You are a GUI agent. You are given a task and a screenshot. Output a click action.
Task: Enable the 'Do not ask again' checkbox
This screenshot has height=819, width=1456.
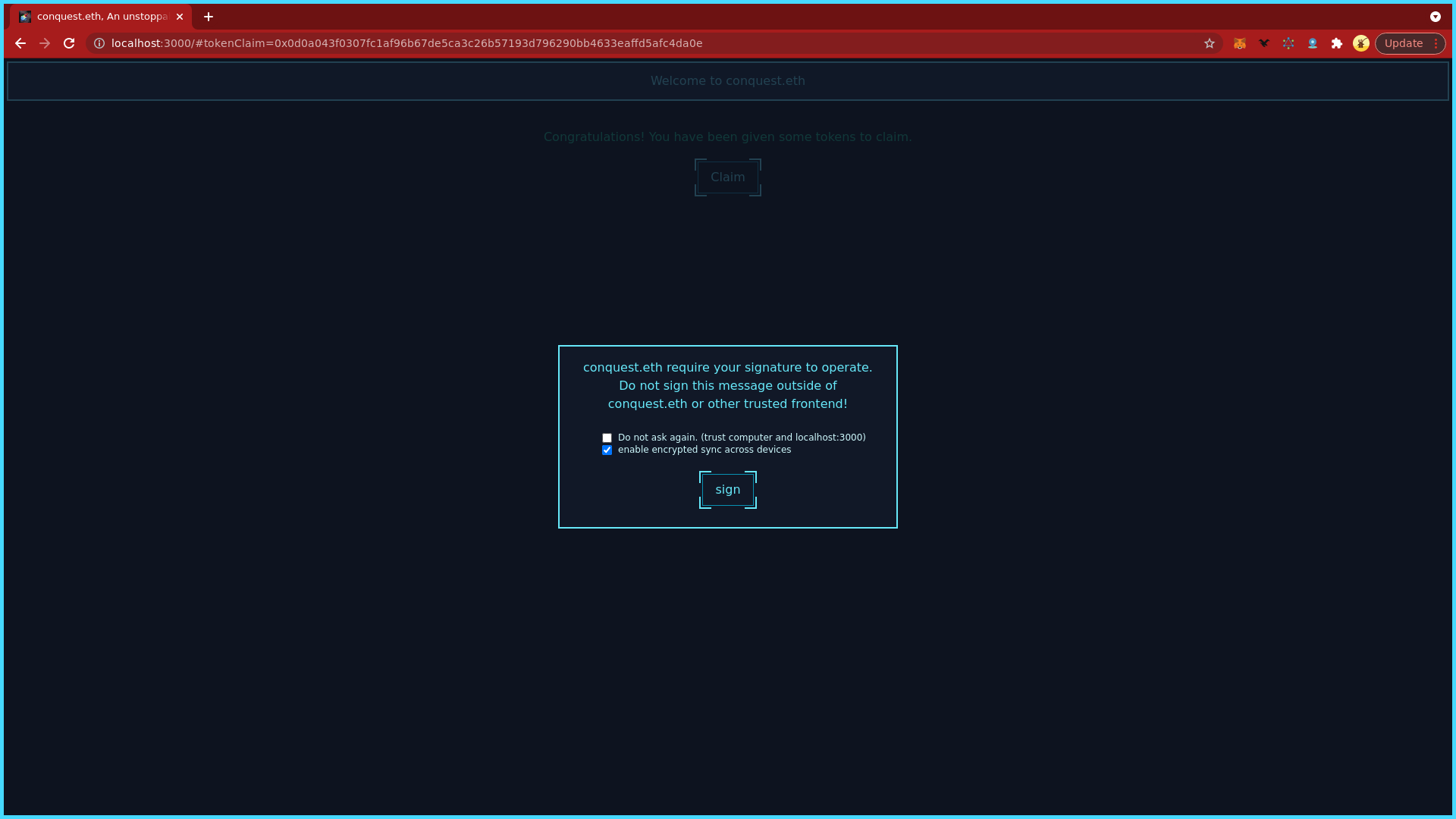click(x=607, y=438)
